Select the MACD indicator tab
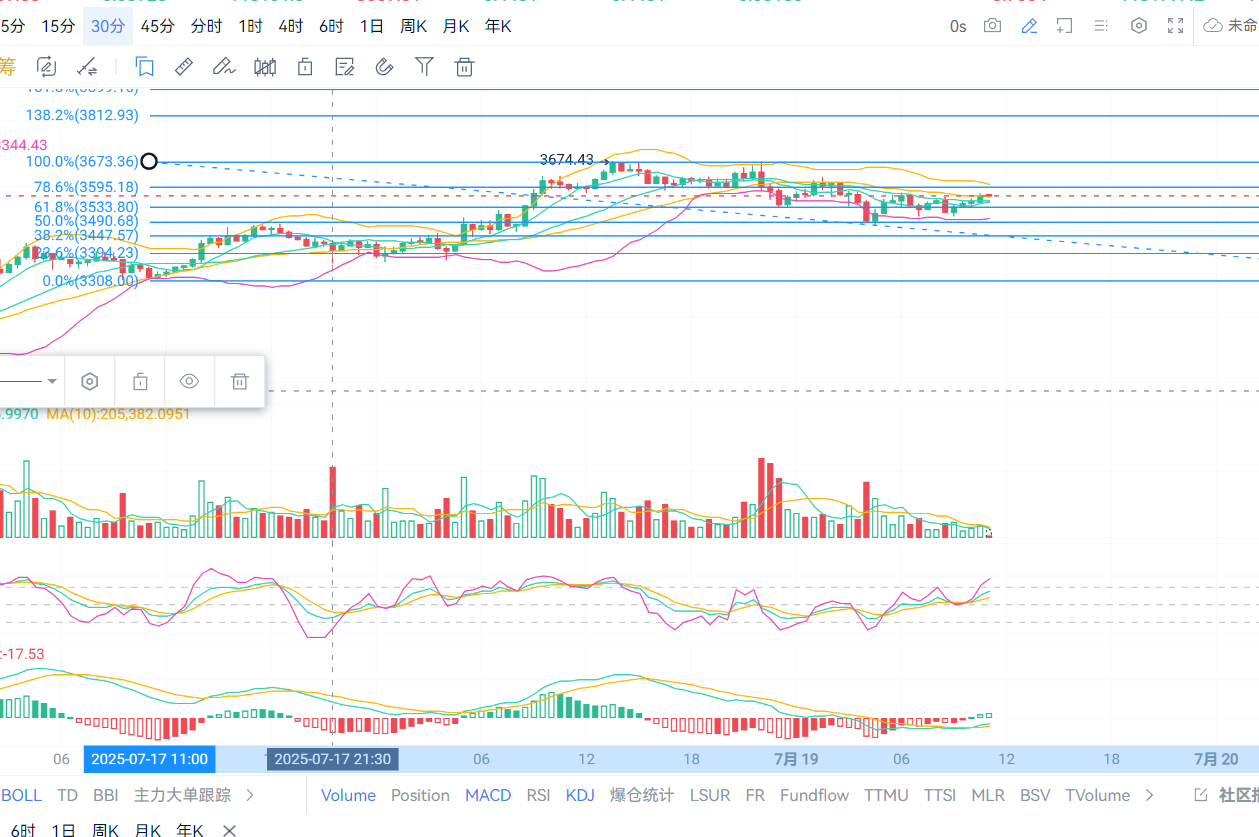 click(488, 795)
